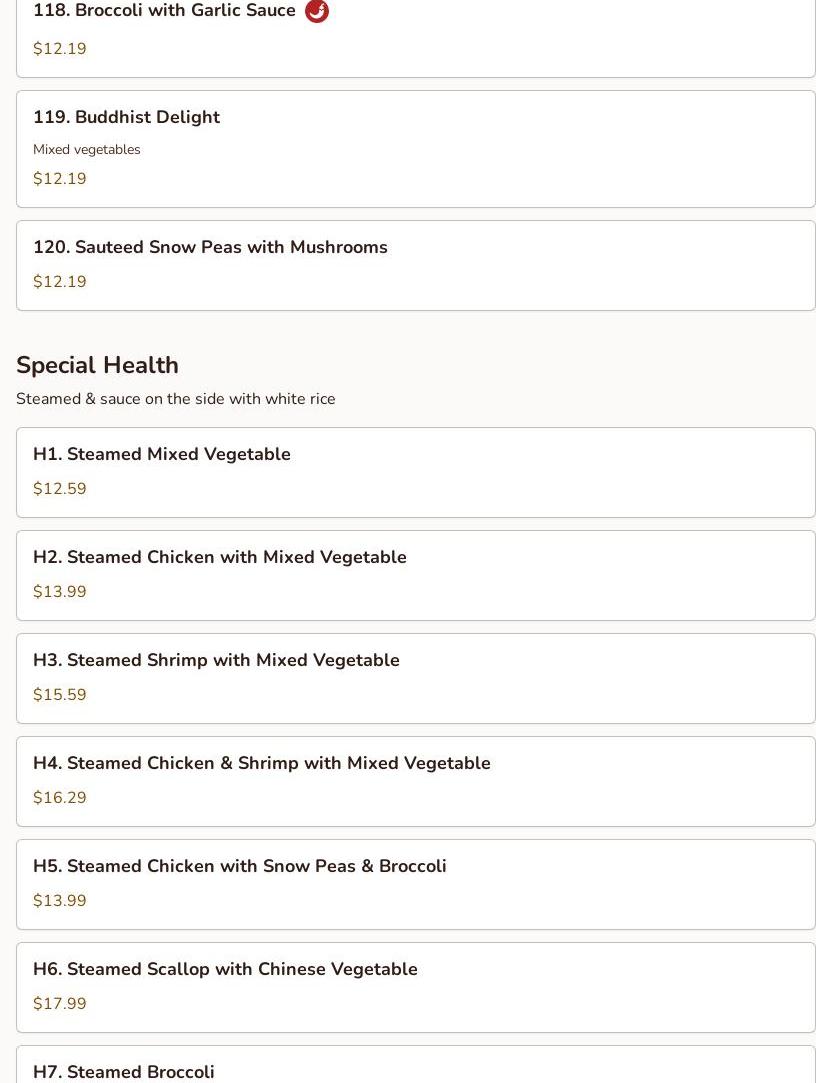This screenshot has height=1083, width=816.
Task: Click the $12.19 price under Sauteed Snow Peas
Action: (59, 281)
